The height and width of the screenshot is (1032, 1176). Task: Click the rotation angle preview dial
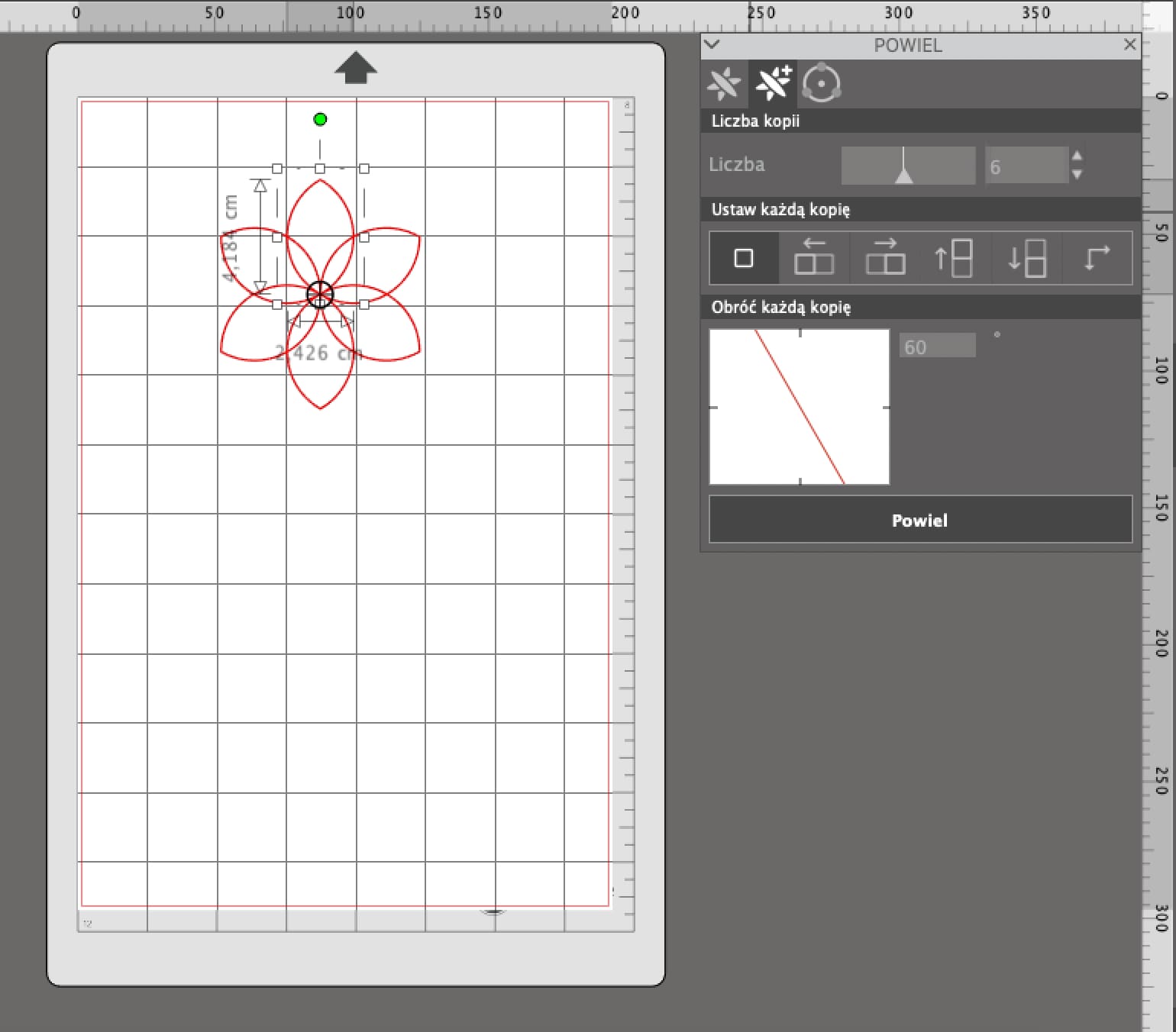800,407
